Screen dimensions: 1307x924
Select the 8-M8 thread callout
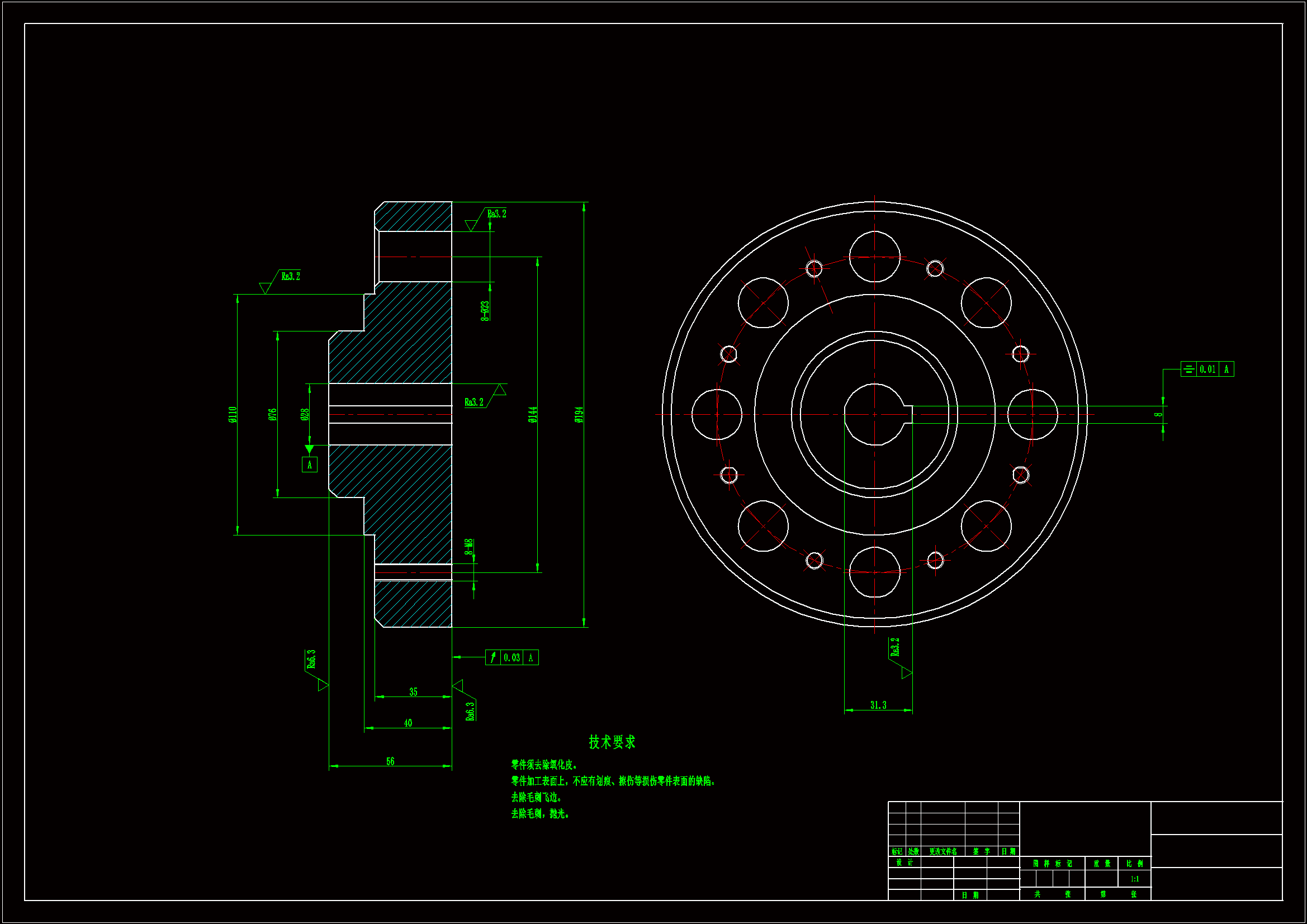pyautogui.click(x=469, y=547)
